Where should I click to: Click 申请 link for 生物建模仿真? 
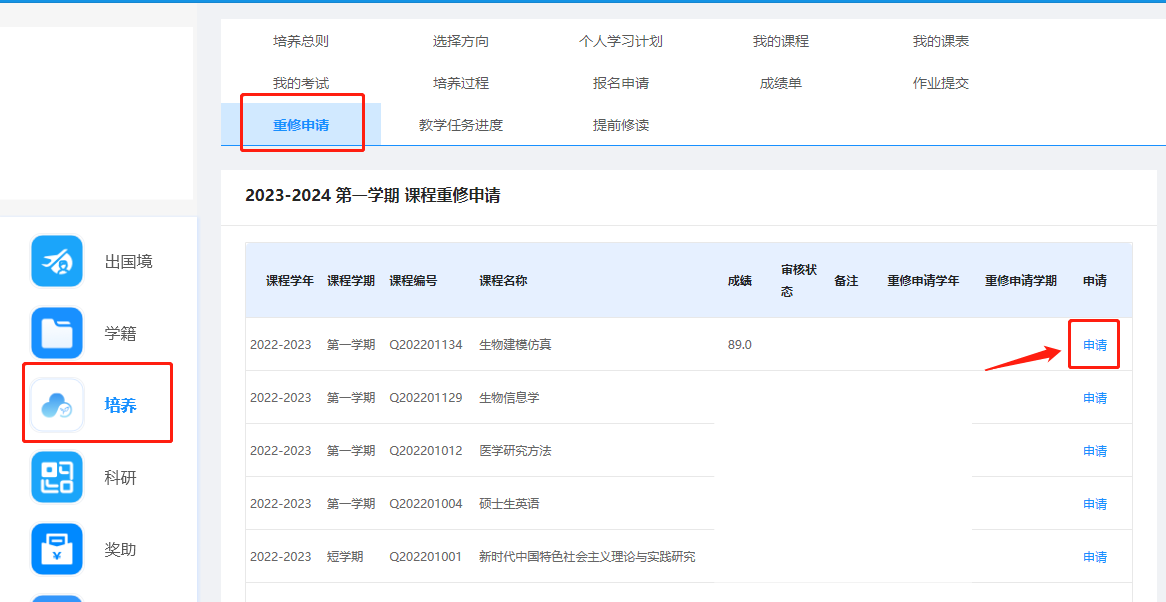[x=1095, y=345]
